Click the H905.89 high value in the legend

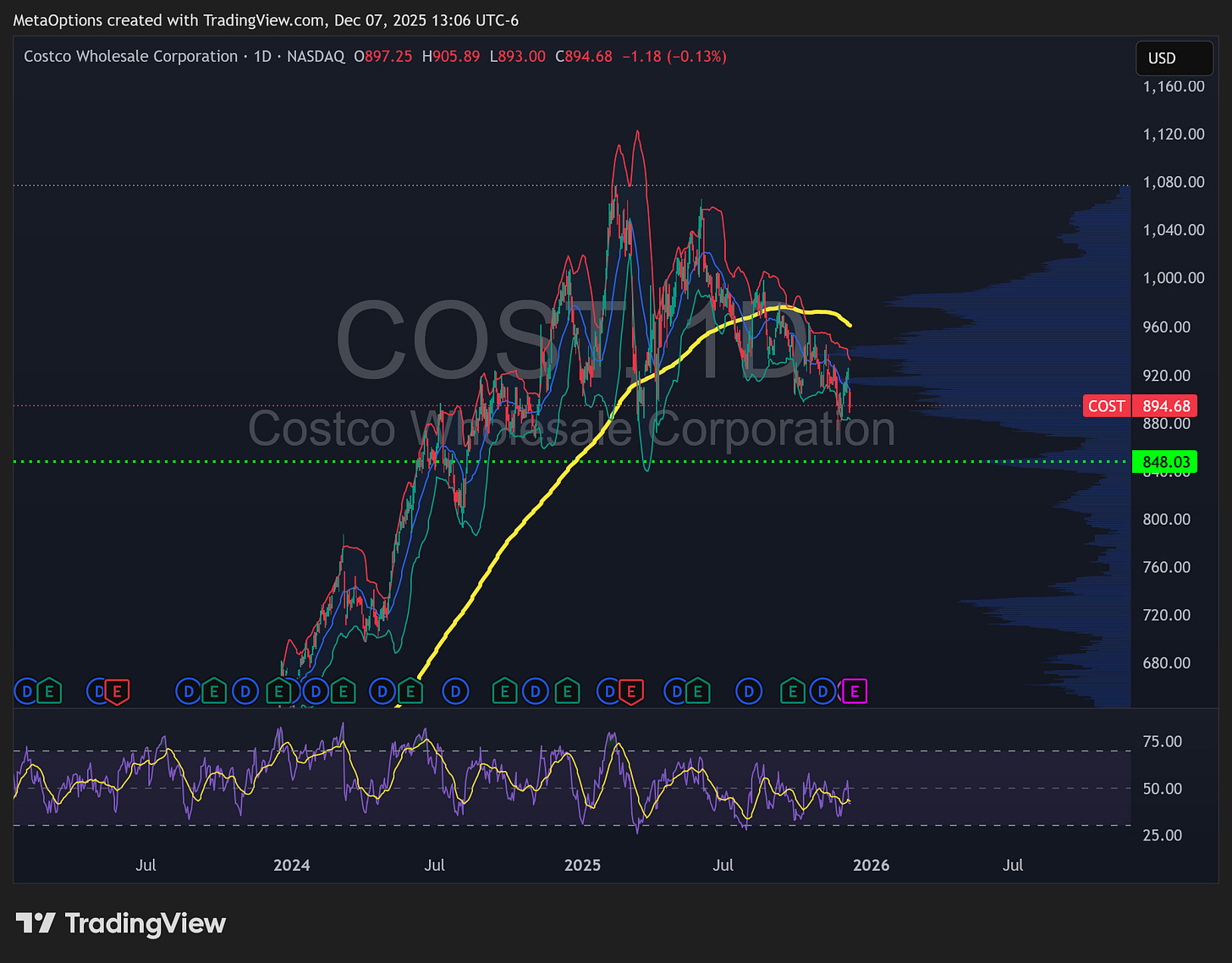point(451,56)
